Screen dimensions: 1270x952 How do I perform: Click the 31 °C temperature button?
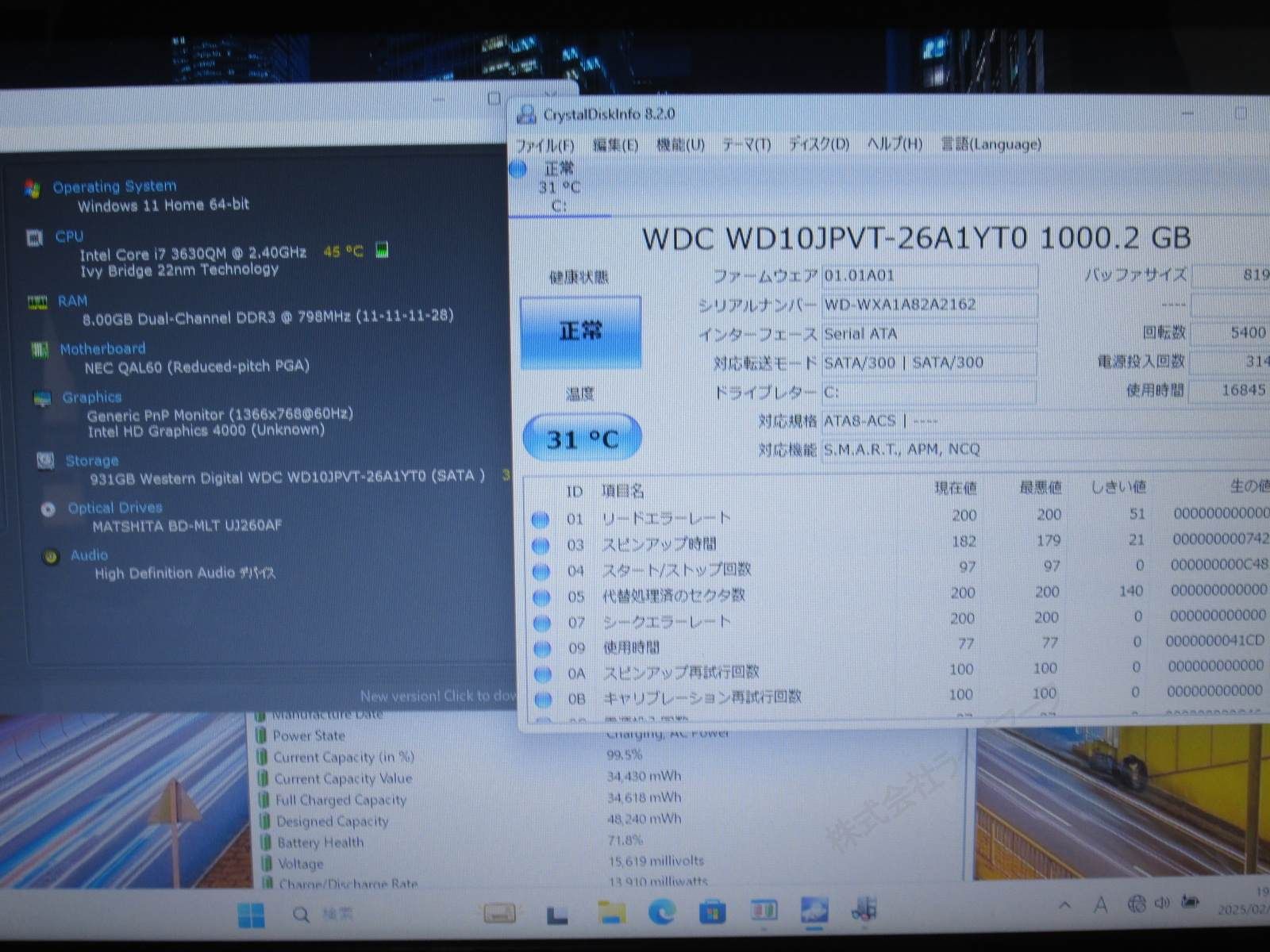tap(582, 438)
